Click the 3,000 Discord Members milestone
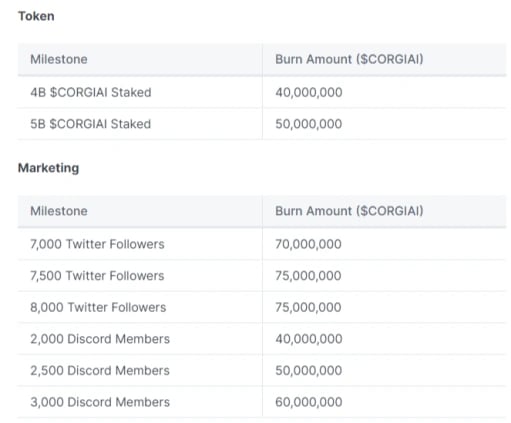511x423 pixels. [100, 402]
